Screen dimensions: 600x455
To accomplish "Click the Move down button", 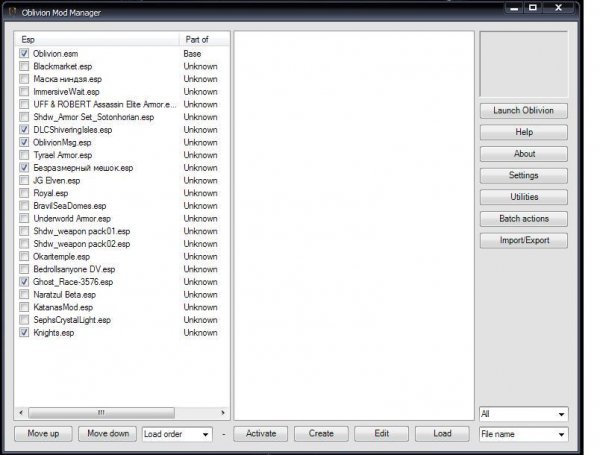I will pos(108,434).
